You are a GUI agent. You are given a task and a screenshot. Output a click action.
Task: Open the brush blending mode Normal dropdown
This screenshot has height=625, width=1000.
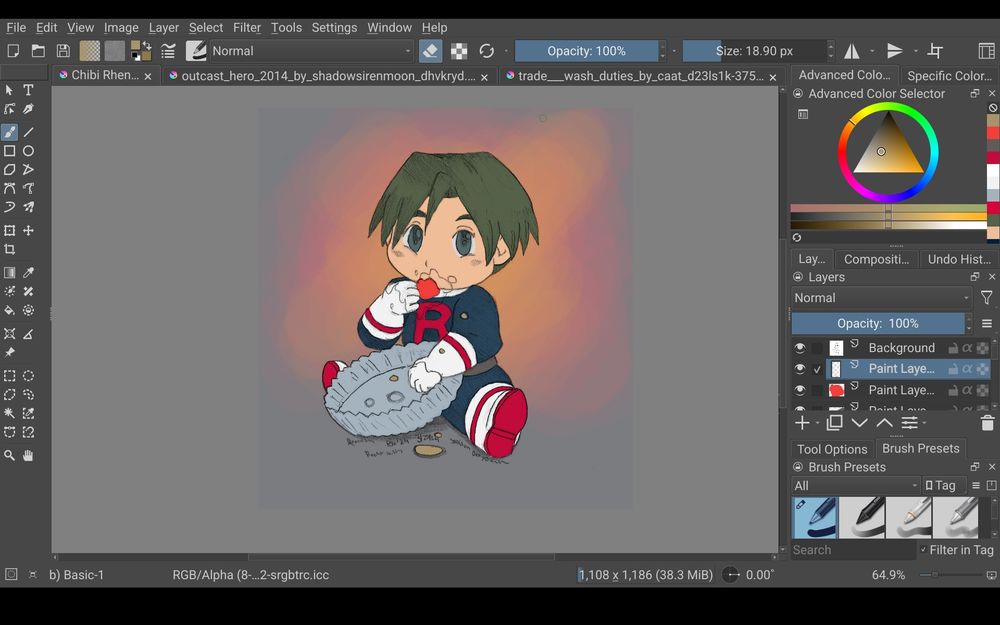tap(312, 51)
